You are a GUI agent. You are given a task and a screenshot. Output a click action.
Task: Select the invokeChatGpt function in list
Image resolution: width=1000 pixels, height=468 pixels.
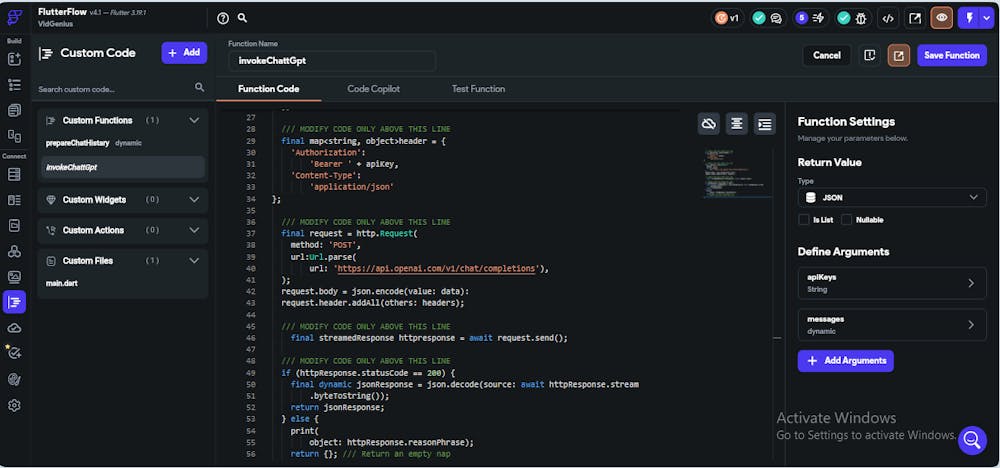[122, 168]
